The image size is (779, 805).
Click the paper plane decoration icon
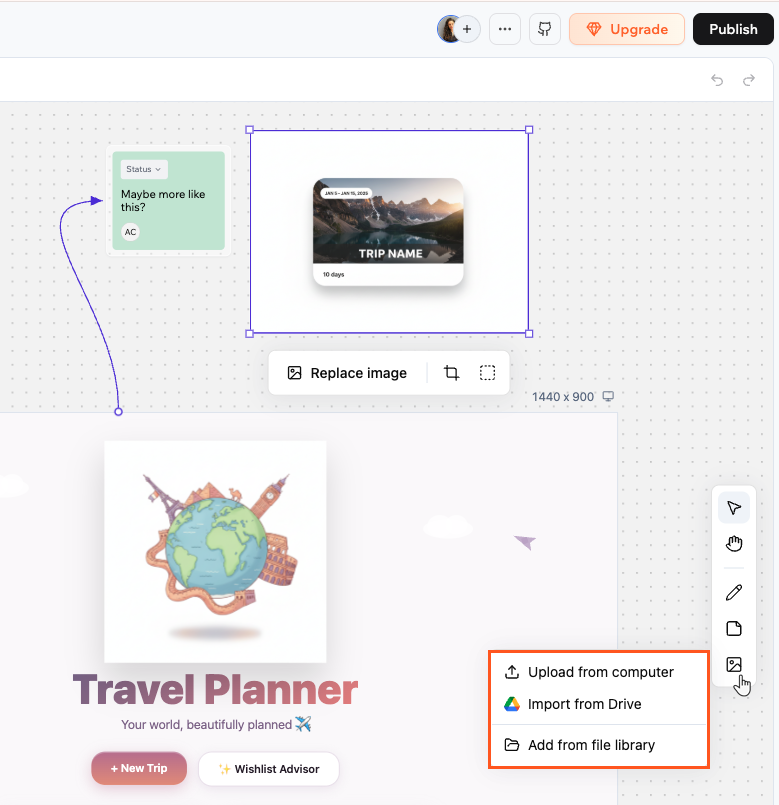pos(525,542)
